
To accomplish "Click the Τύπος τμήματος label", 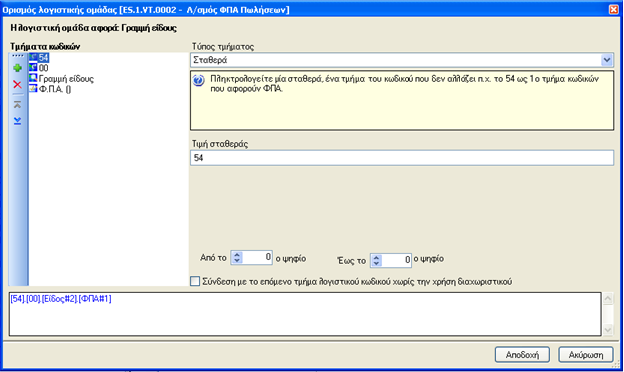I will pos(223,47).
